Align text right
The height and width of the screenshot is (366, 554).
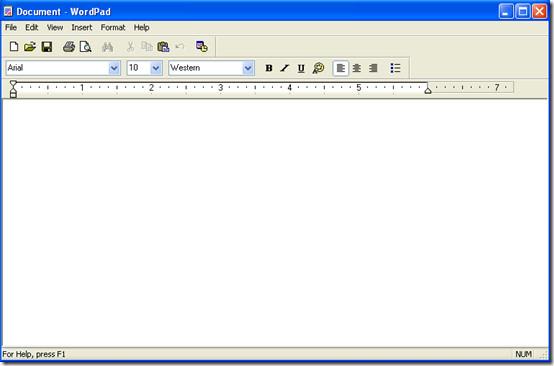click(x=373, y=68)
